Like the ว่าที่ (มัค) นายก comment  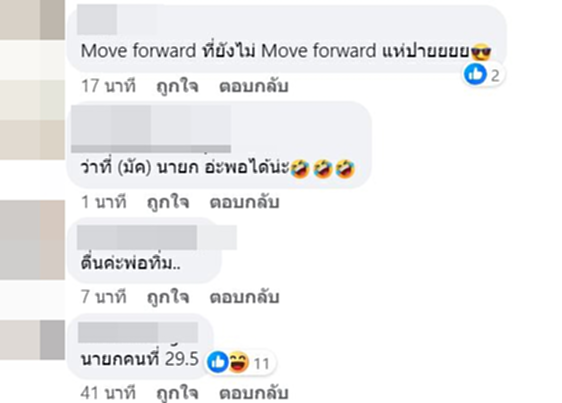(x=168, y=202)
